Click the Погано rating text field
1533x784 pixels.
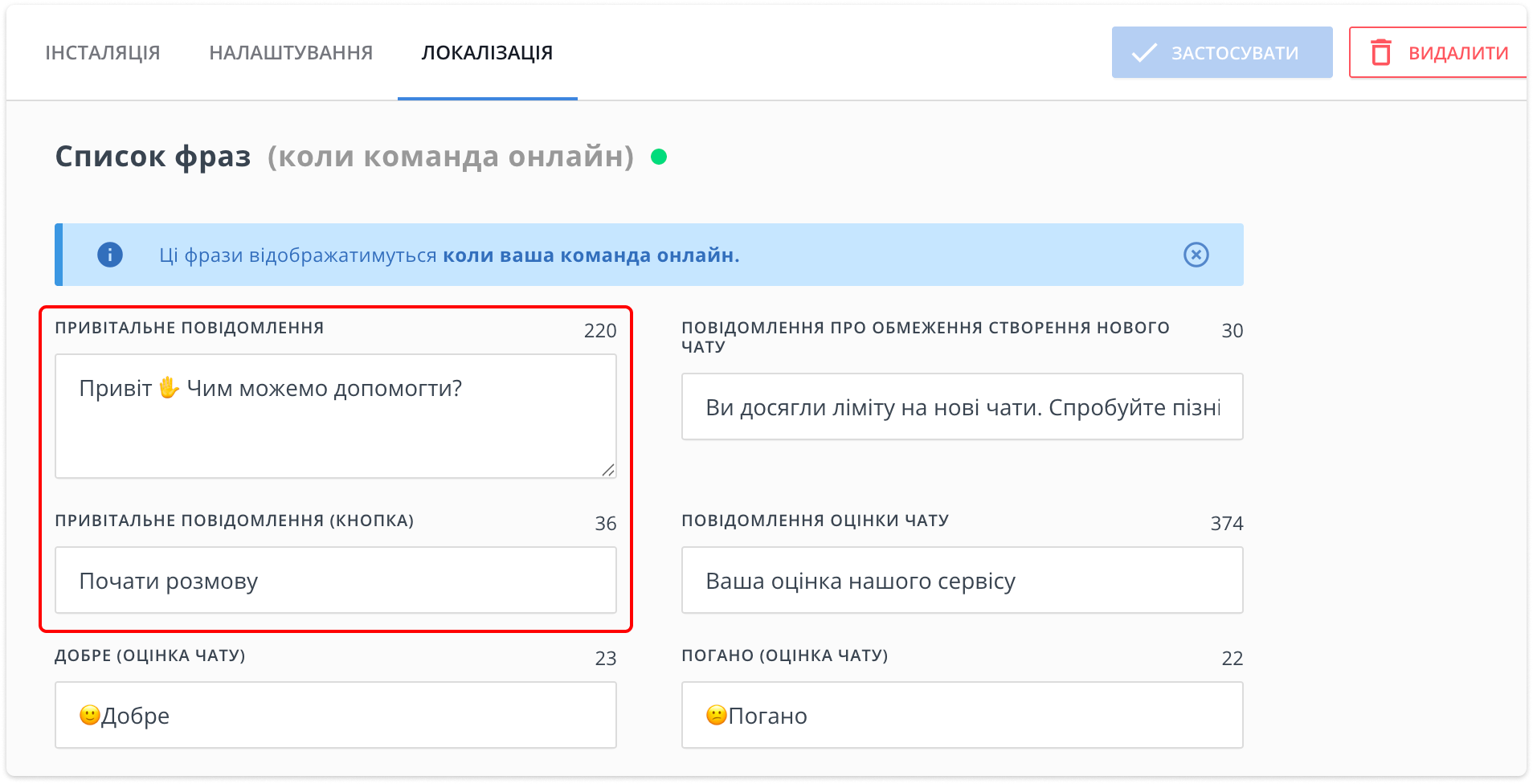click(962, 714)
